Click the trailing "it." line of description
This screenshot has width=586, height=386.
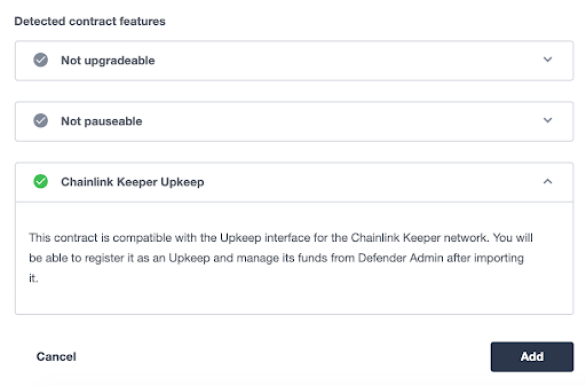click(34, 278)
